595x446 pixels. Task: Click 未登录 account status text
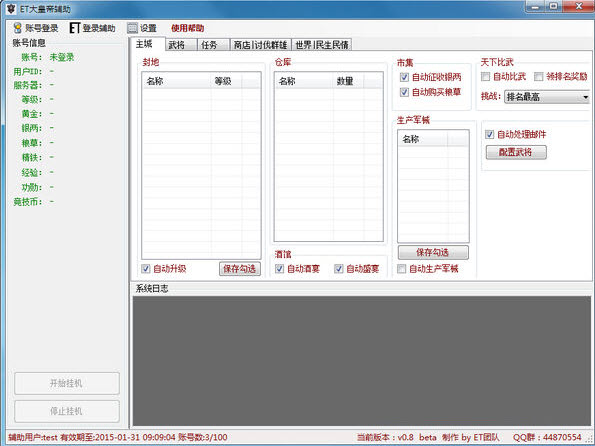pos(61,57)
